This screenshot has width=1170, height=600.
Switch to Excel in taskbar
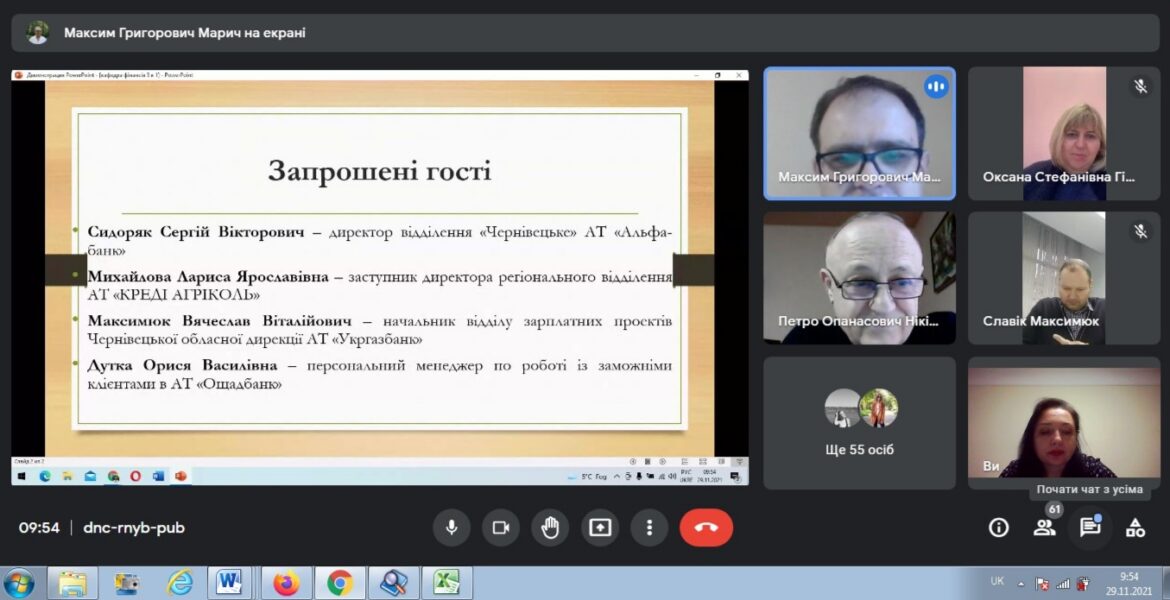pyautogui.click(x=447, y=583)
